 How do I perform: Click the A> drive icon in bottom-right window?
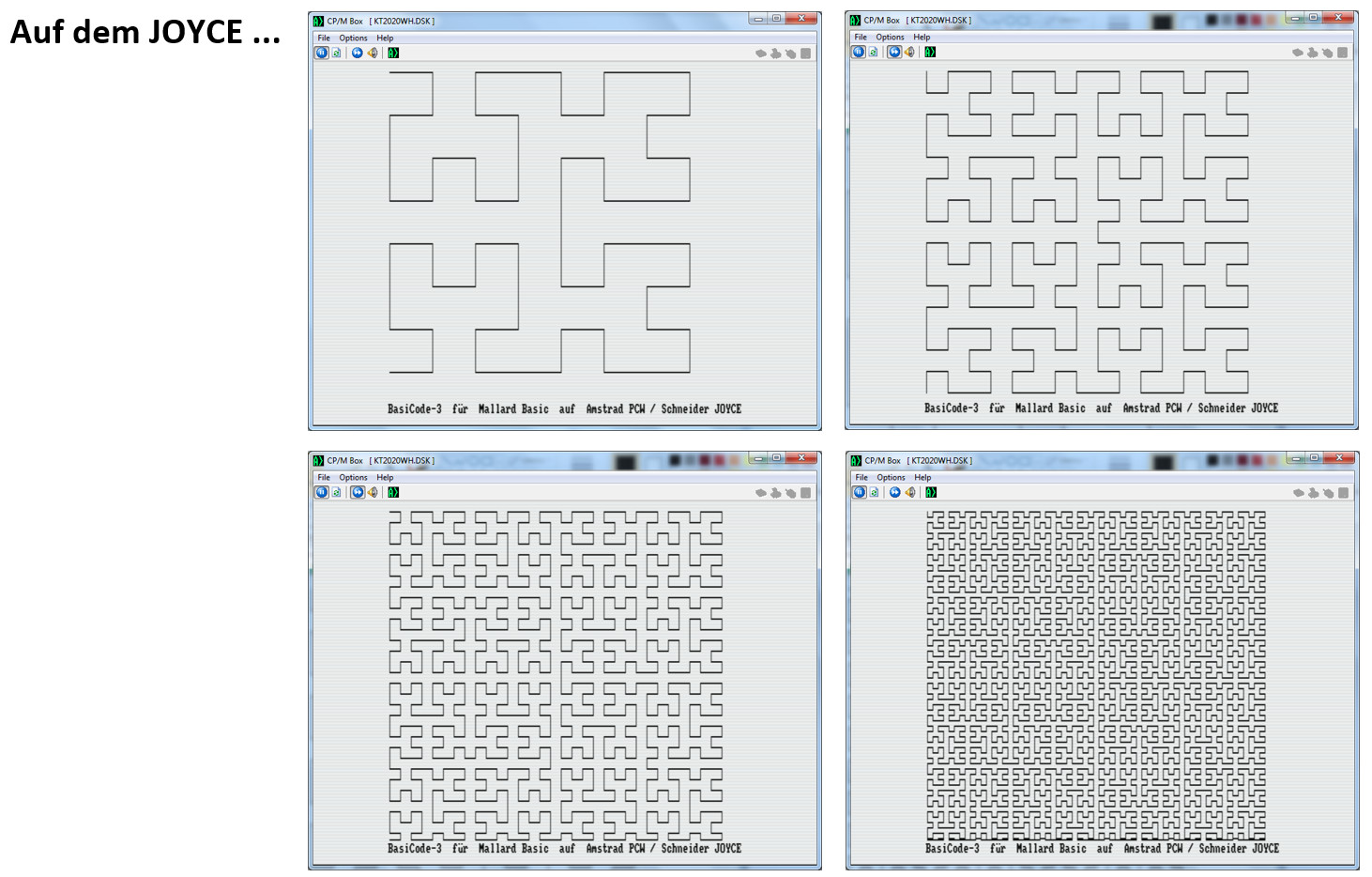931,492
